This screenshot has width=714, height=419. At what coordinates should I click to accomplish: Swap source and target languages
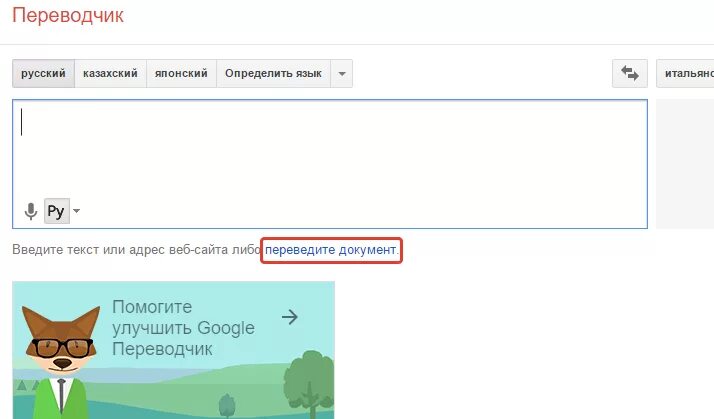tap(630, 73)
